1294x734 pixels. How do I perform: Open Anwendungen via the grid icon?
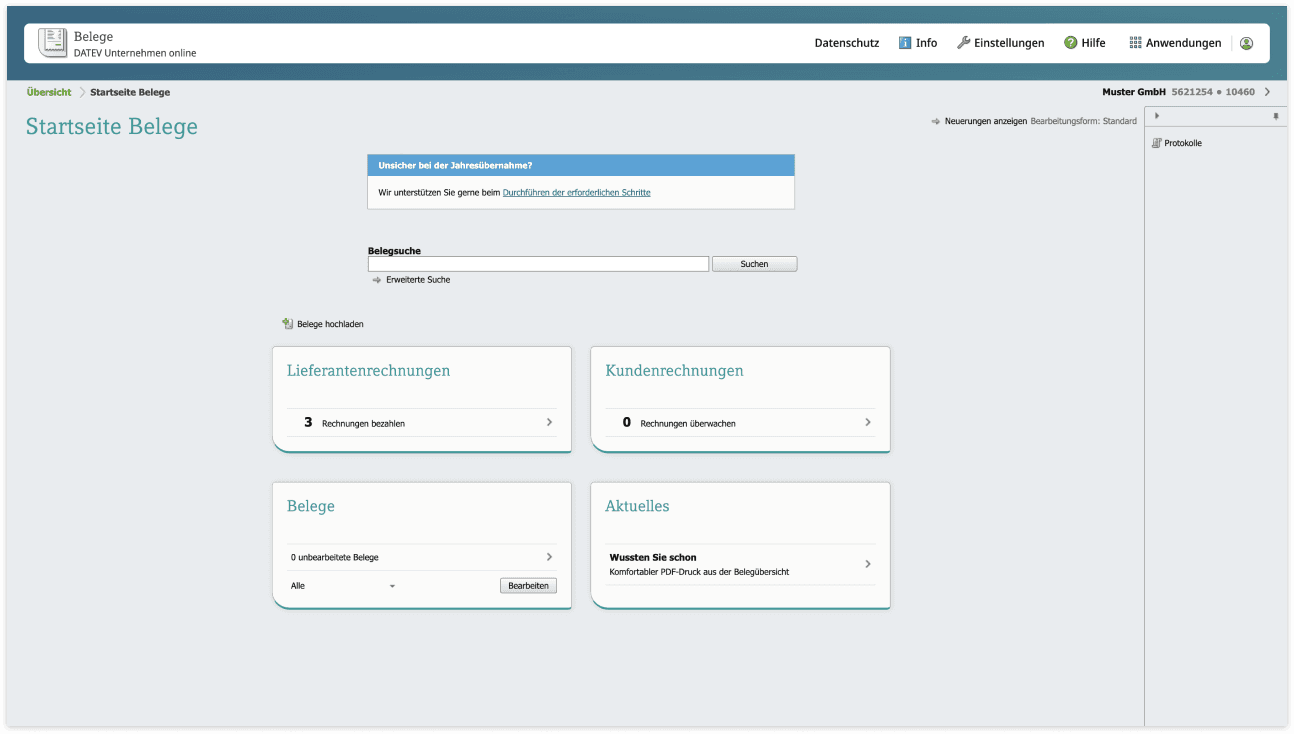pyautogui.click(x=1135, y=42)
